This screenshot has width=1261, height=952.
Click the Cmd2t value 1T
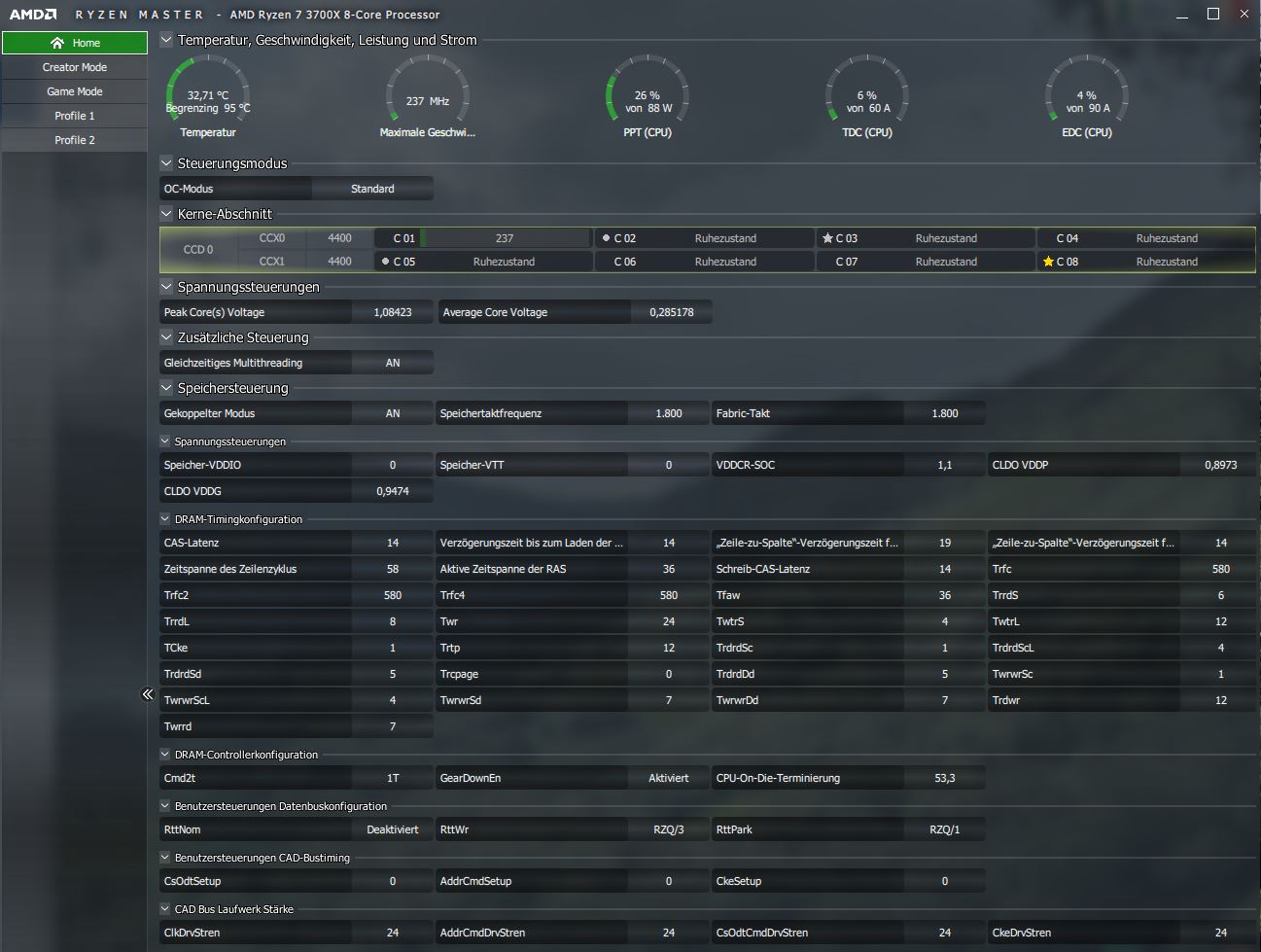(x=393, y=778)
